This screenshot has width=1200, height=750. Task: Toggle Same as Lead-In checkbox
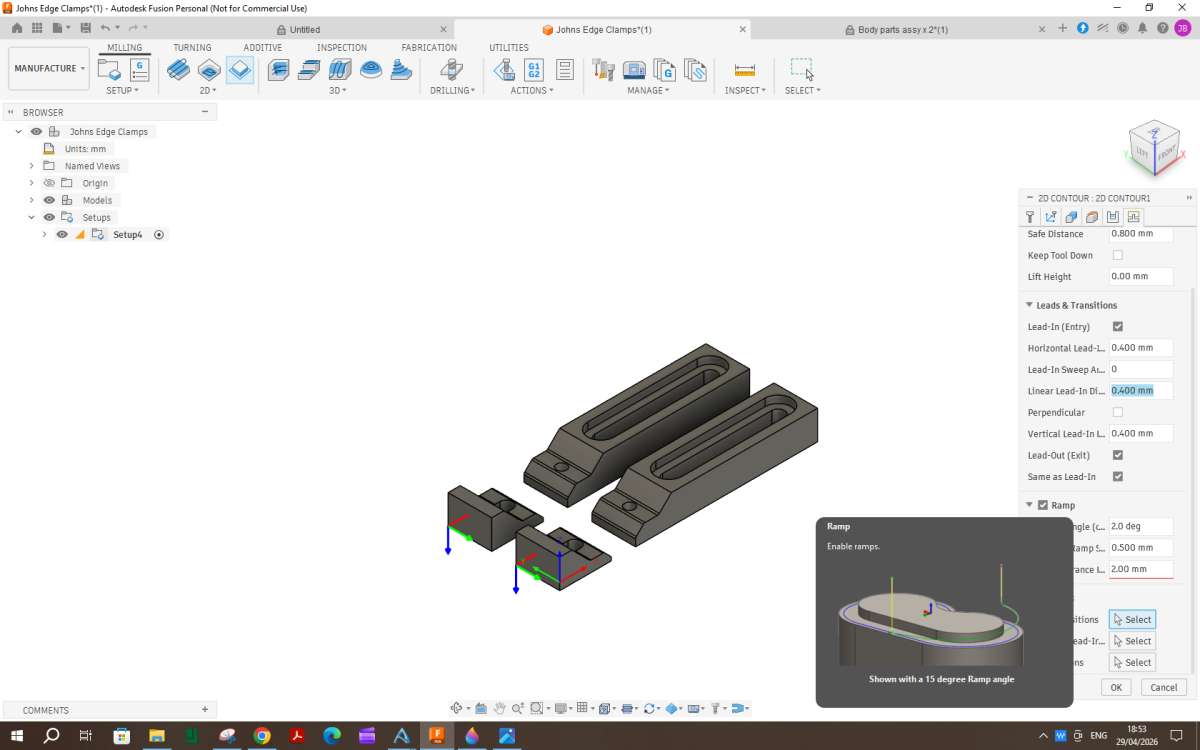click(1118, 476)
